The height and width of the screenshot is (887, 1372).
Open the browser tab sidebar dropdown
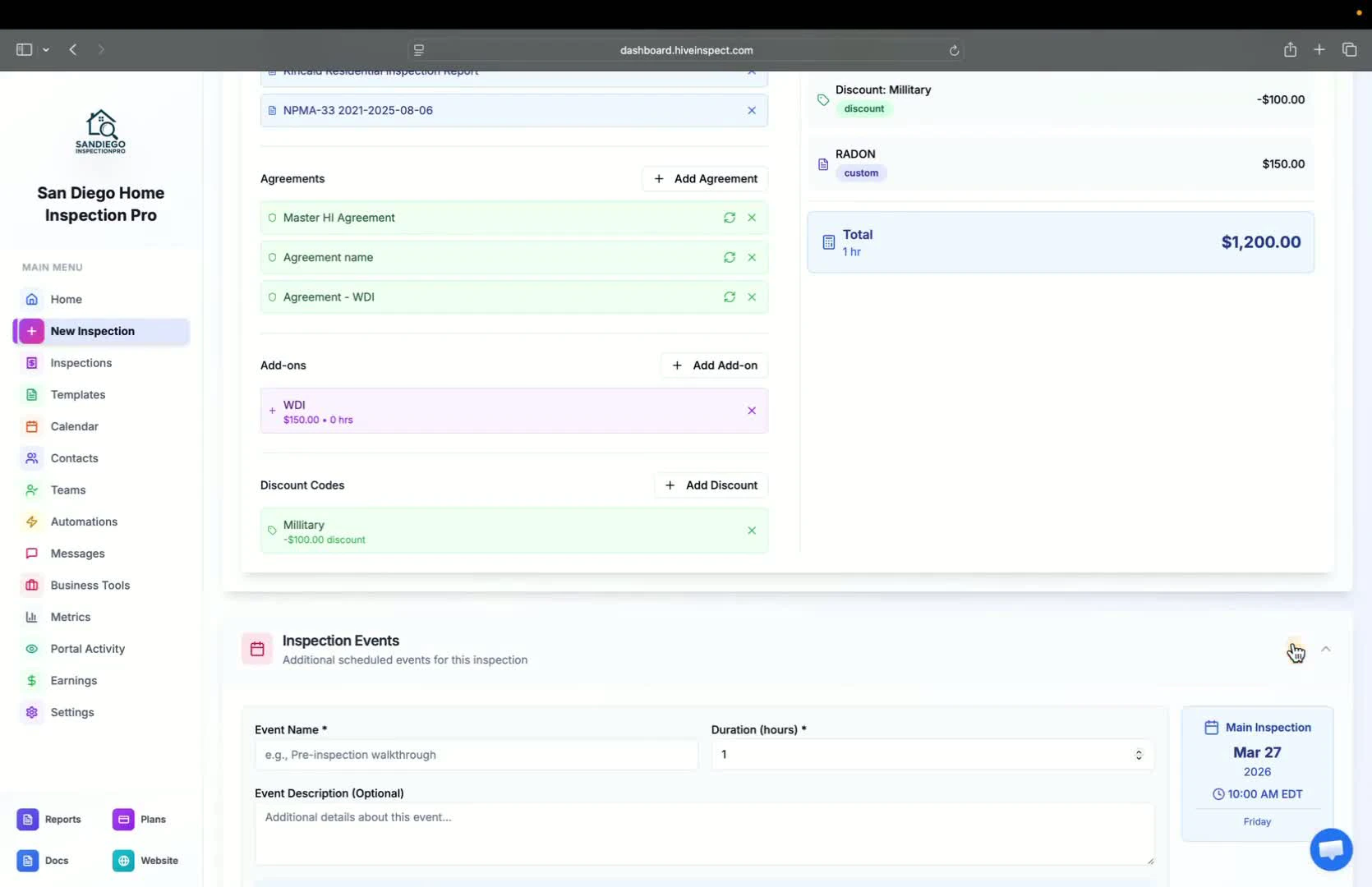(47, 50)
